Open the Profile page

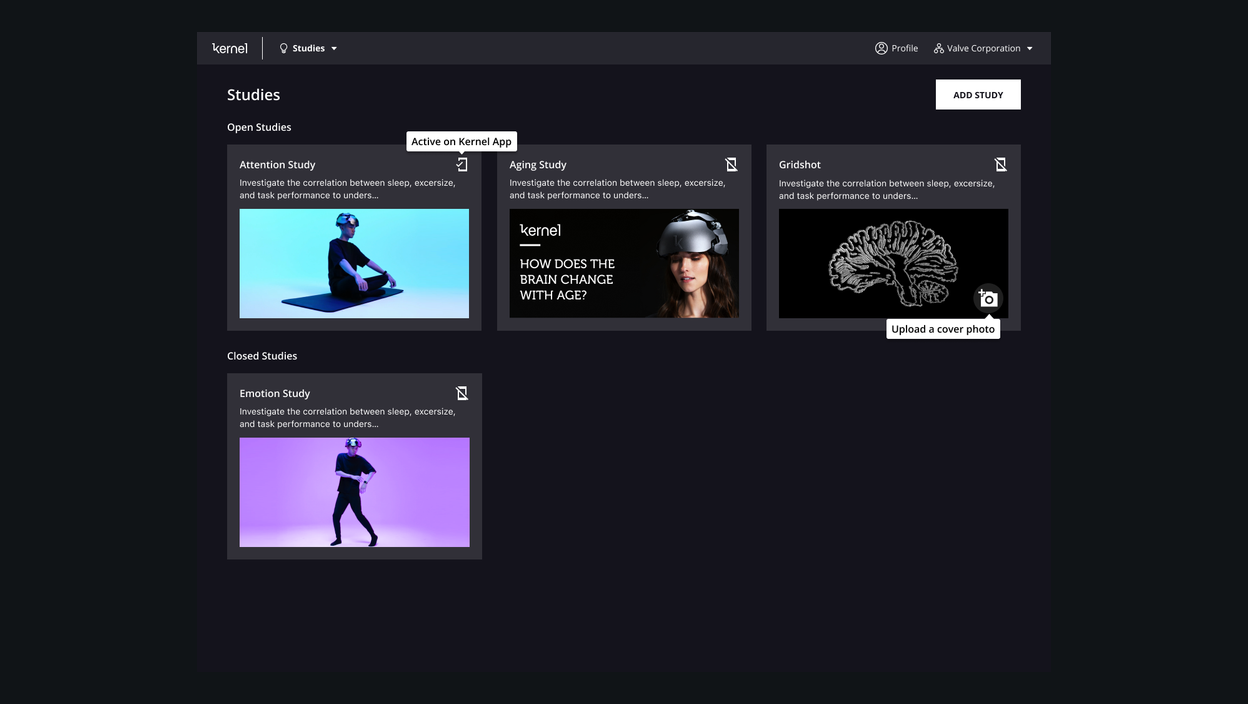click(x=896, y=48)
